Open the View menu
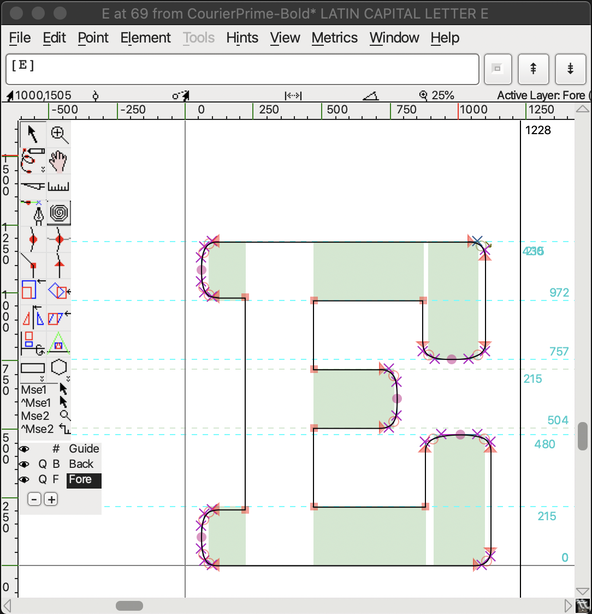This screenshot has width=592, height=614. [x=285, y=38]
